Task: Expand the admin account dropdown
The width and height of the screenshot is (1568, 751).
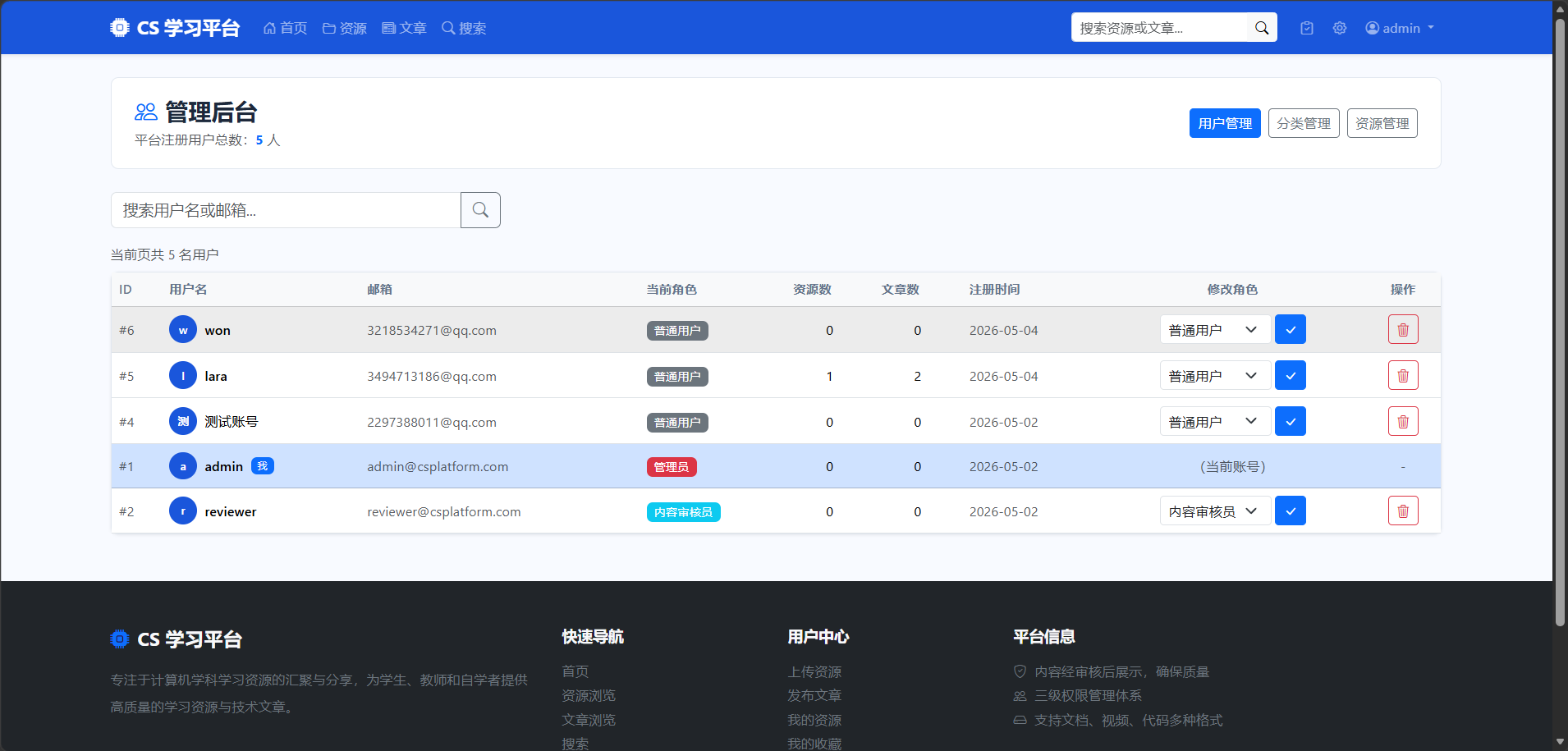Action: pos(1400,28)
